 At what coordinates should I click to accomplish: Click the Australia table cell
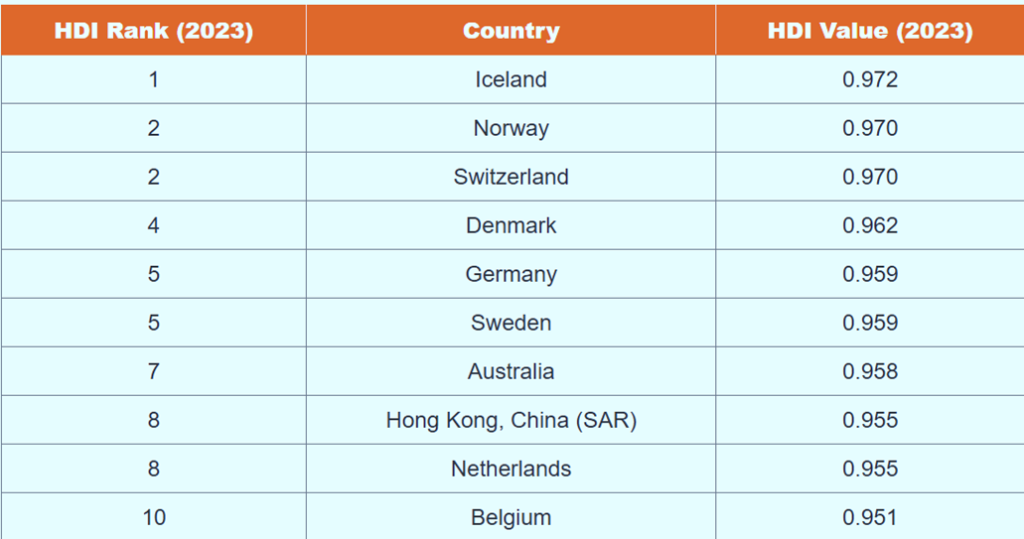(511, 371)
